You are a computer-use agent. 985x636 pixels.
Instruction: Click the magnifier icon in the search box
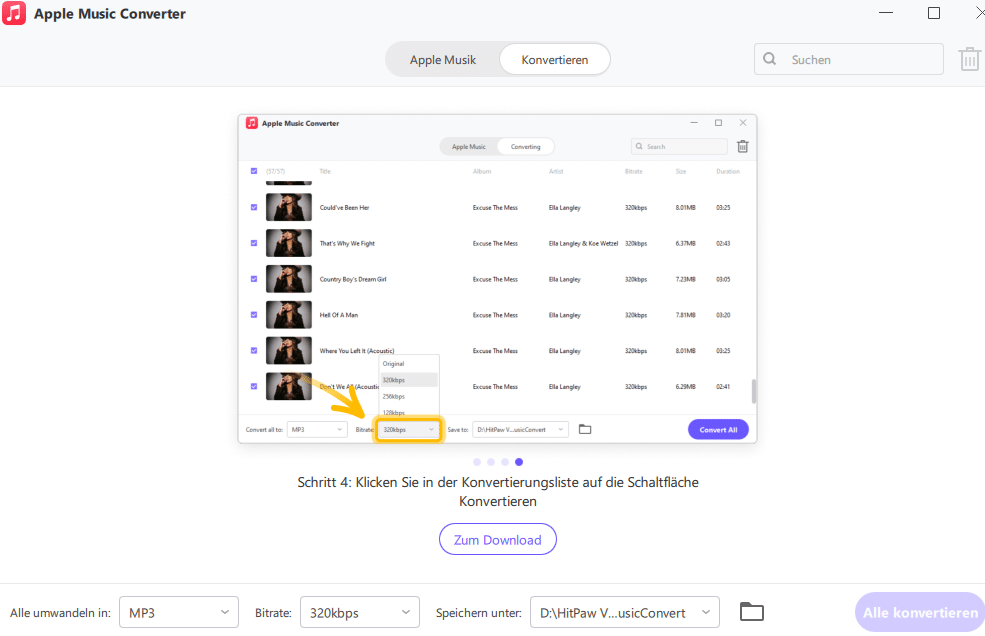[x=770, y=59]
